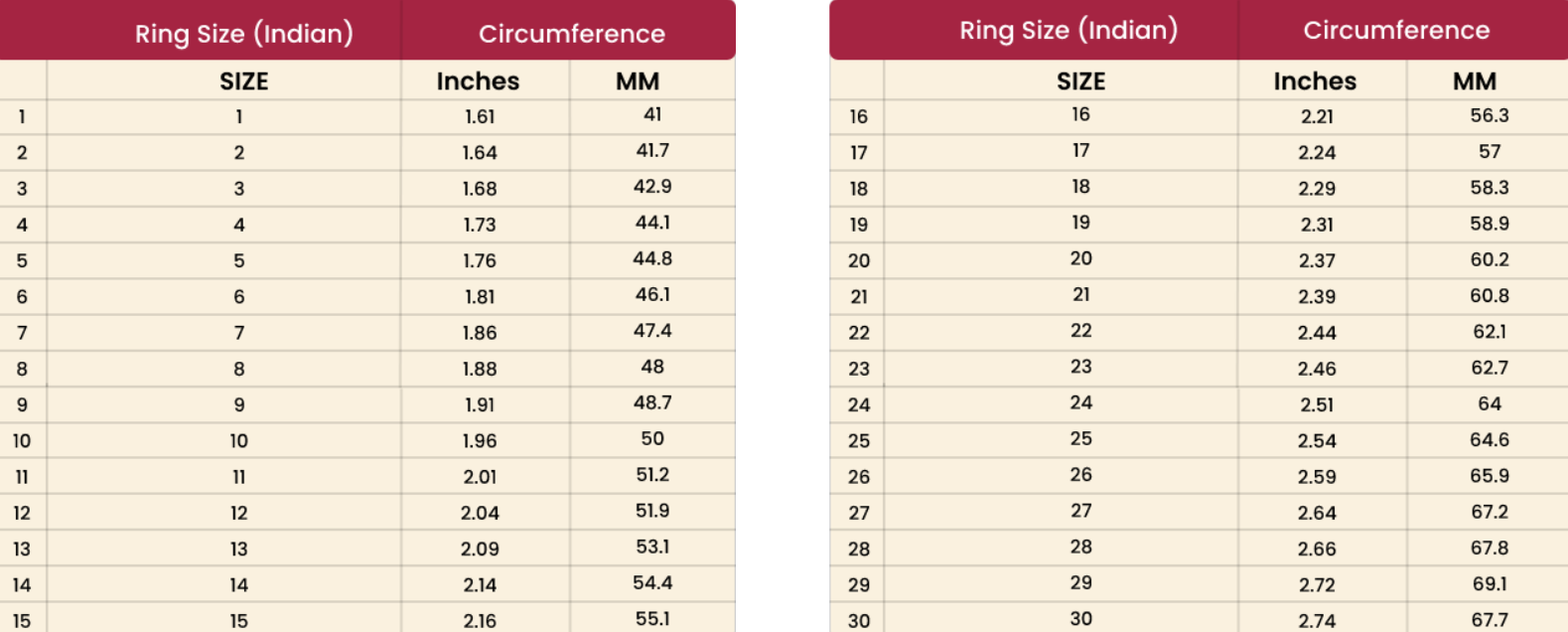
Task: Click the 2.64 inches cell for size 27
Action: point(1317,513)
